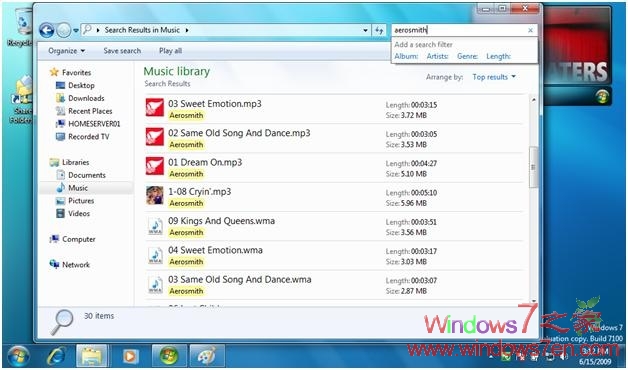Click Length 00:04:27 of Dream On
The image size is (628, 370).
pyautogui.click(x=411, y=163)
